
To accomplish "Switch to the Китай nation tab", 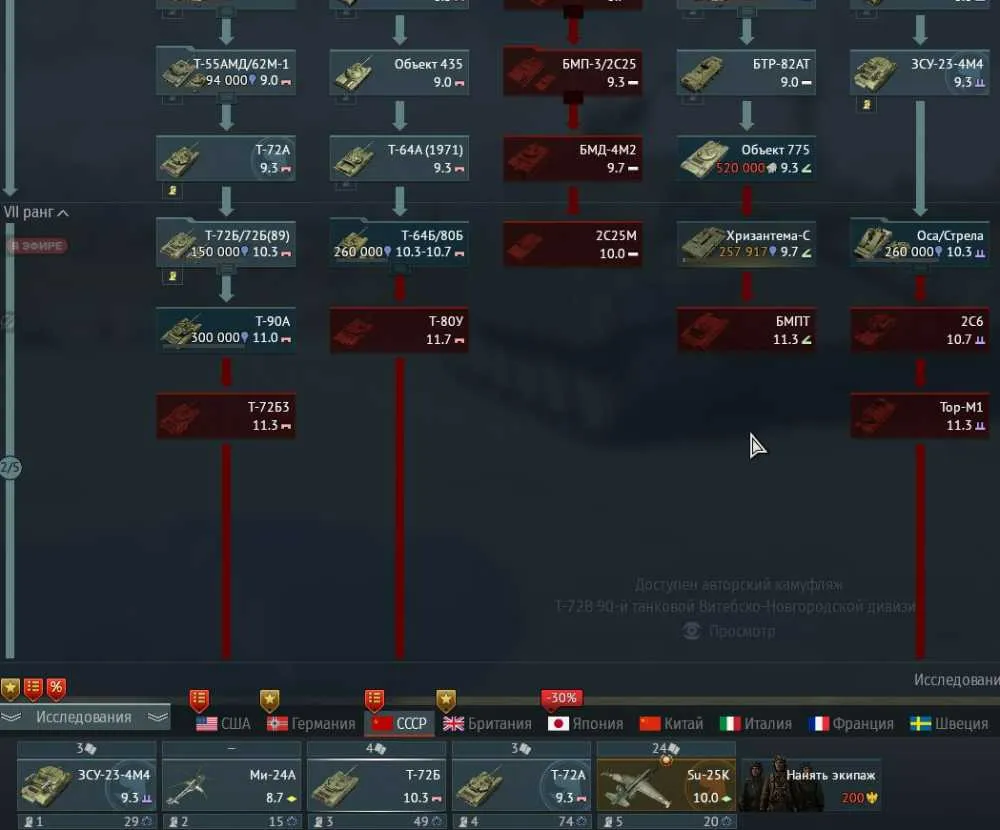I will (672, 724).
